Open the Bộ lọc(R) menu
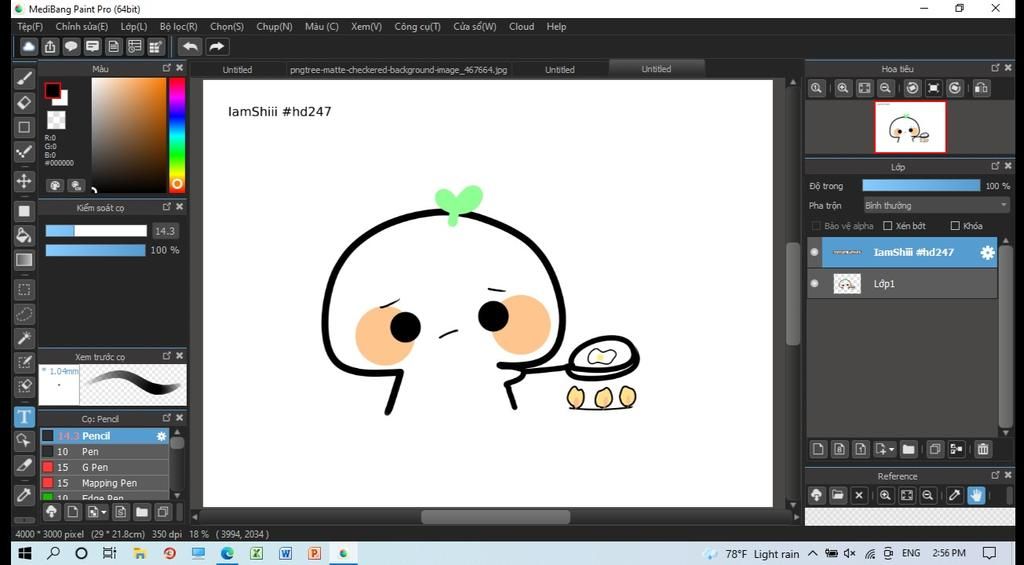The width and height of the screenshot is (1024, 565). pyautogui.click(x=178, y=27)
